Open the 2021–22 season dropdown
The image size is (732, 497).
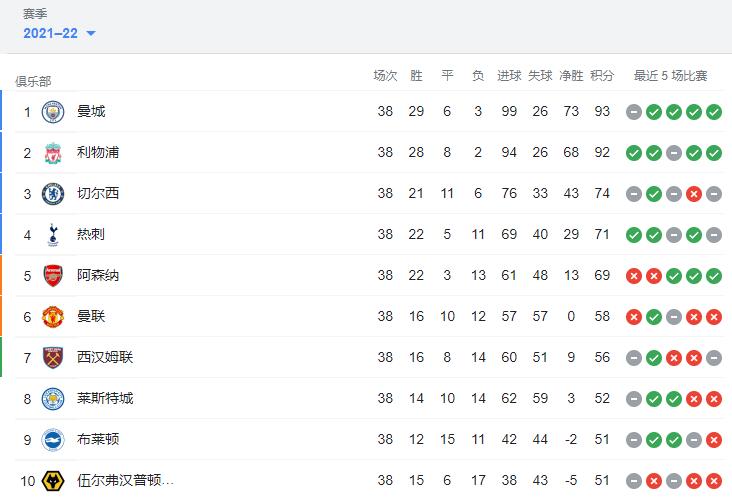pyautogui.click(x=59, y=33)
